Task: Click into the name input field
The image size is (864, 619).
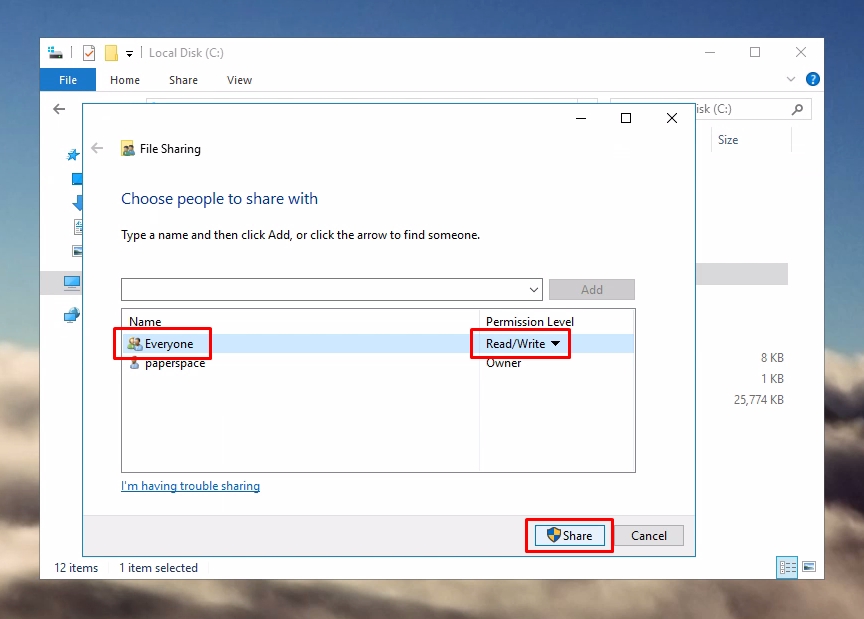Action: [324, 289]
